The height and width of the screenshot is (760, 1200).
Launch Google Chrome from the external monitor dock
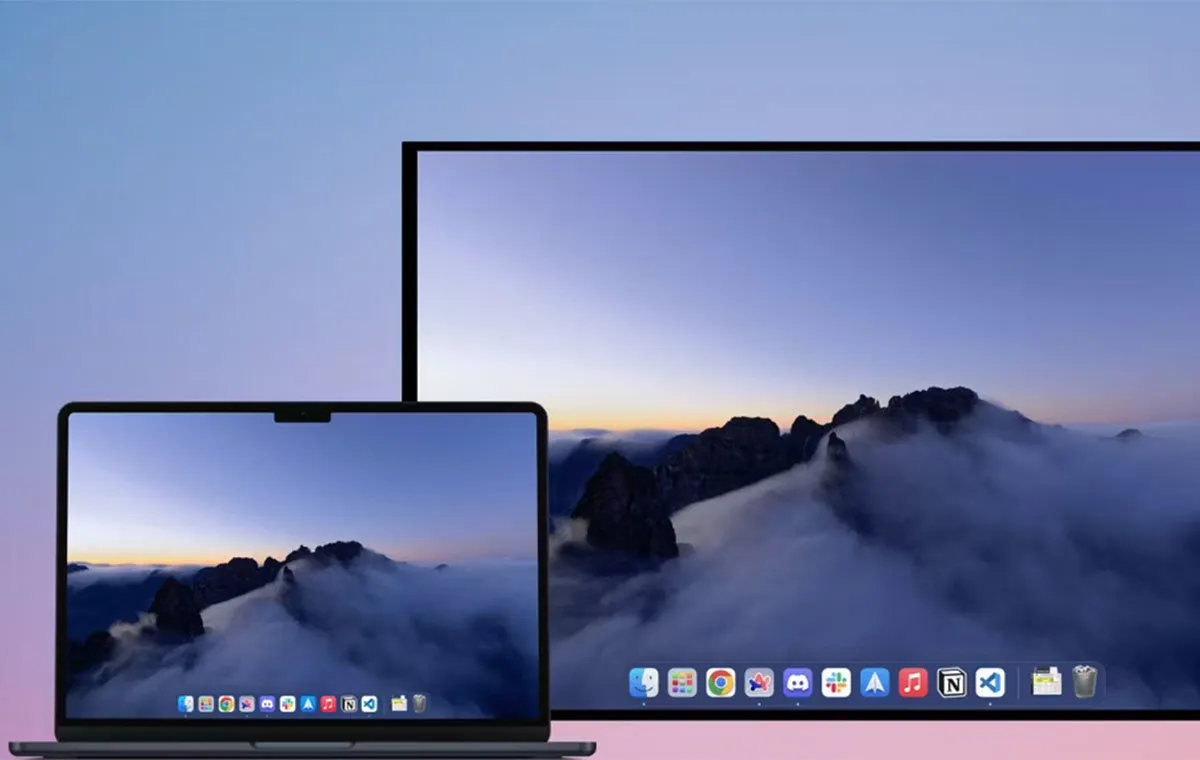(x=720, y=683)
